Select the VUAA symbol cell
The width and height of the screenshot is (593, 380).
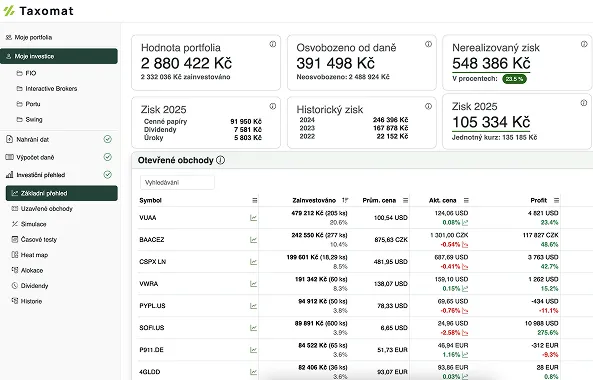click(x=148, y=218)
